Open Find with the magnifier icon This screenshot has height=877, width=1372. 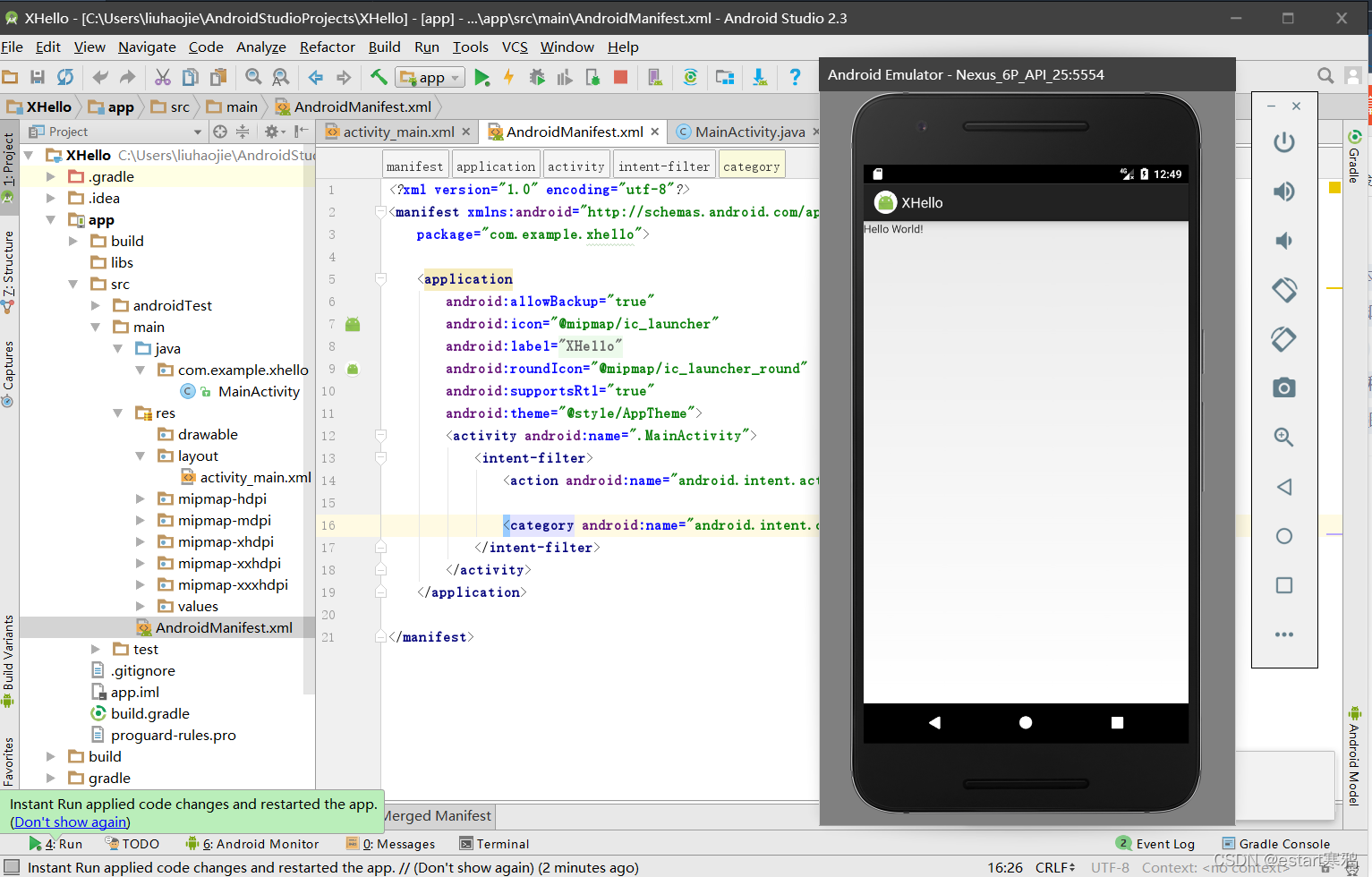253,78
